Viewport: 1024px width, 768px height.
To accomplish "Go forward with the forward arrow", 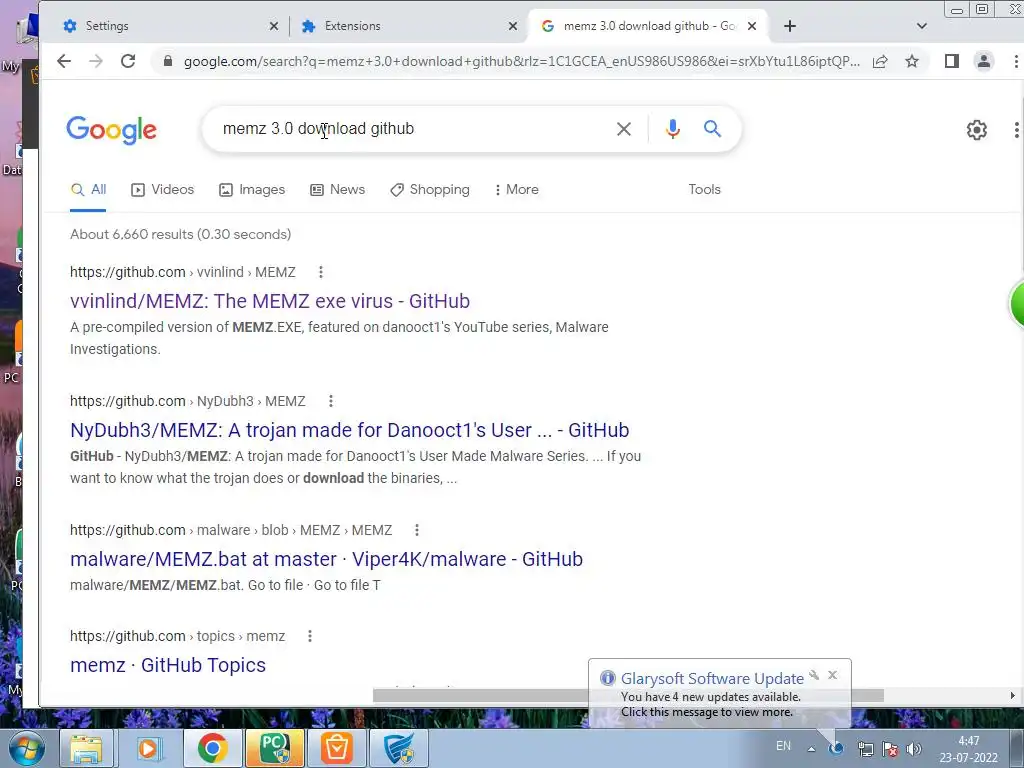I will pos(96,61).
